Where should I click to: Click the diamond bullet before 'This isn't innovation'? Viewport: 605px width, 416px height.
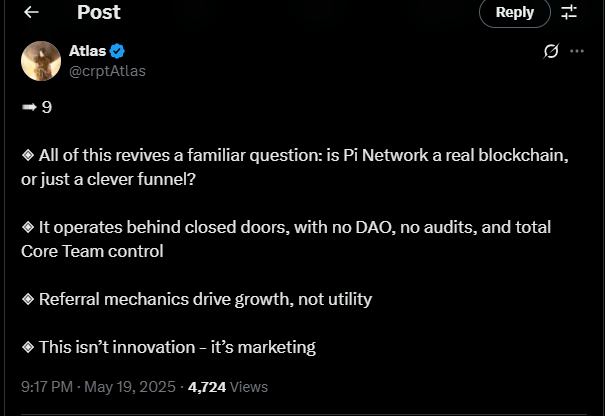(x=27, y=347)
